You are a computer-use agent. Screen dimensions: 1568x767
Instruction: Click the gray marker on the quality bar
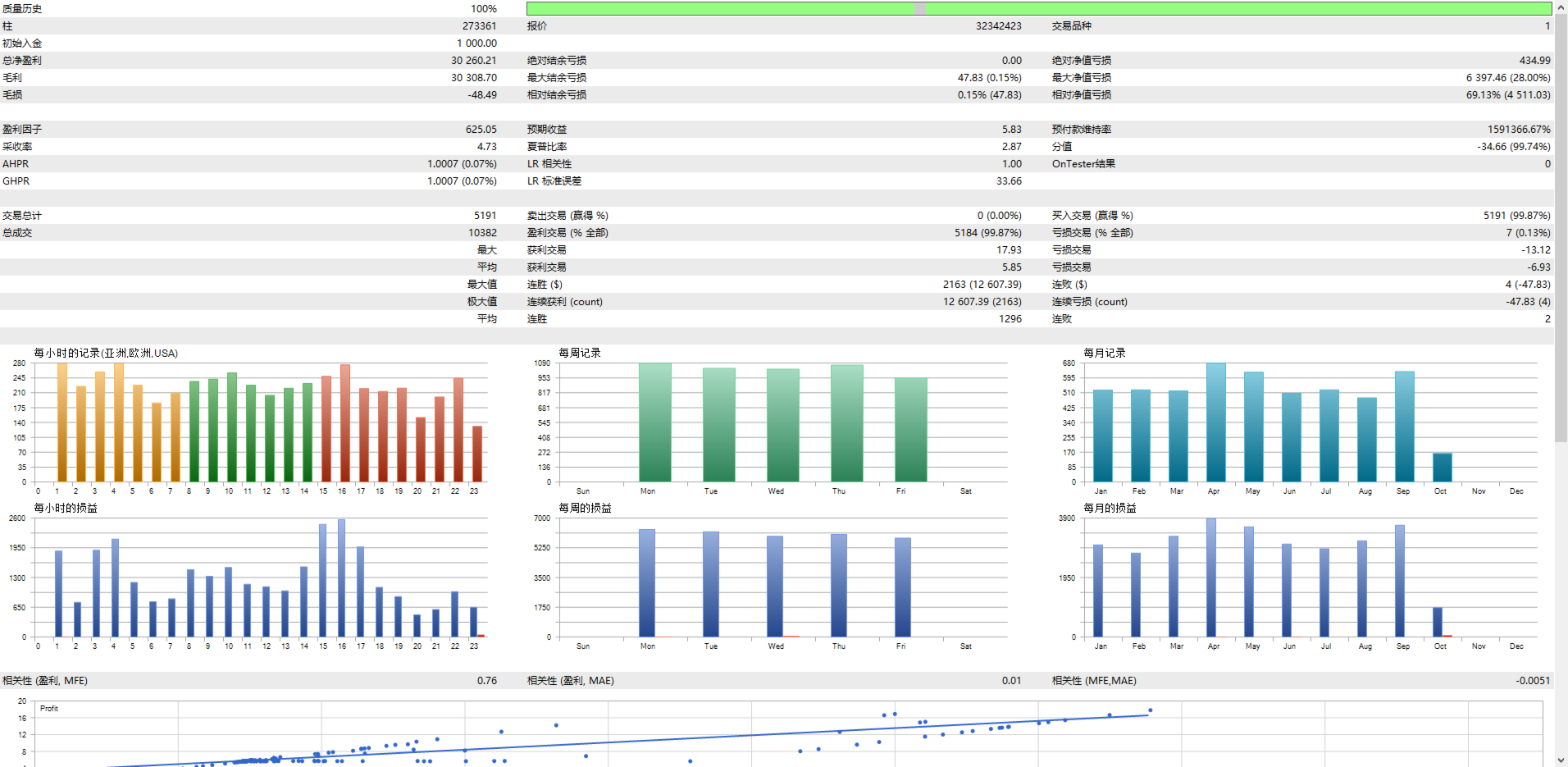pos(920,8)
